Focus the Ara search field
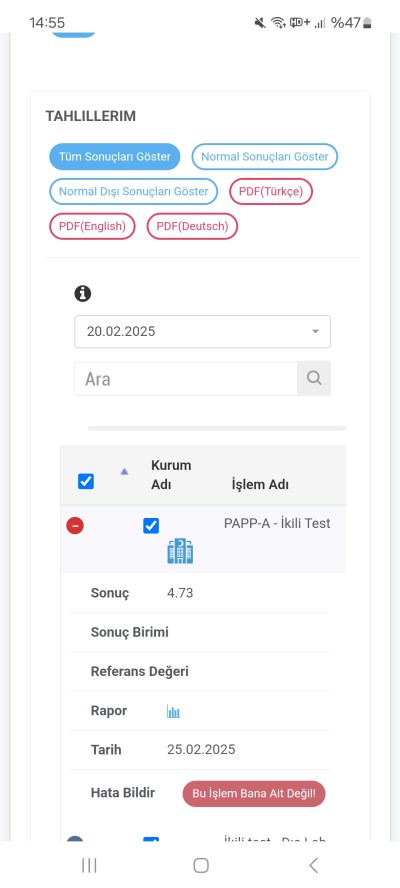This screenshot has height=888, width=400. 186,379
